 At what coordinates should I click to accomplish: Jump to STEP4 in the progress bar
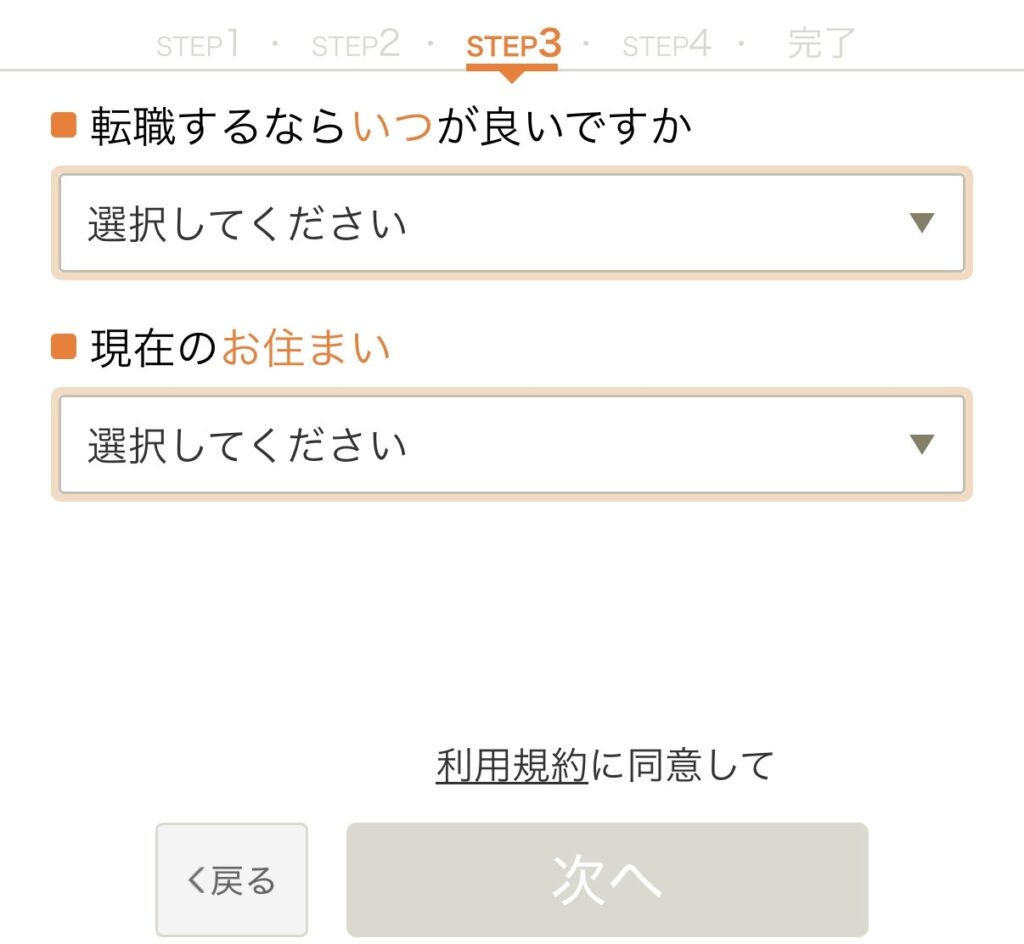[667, 44]
